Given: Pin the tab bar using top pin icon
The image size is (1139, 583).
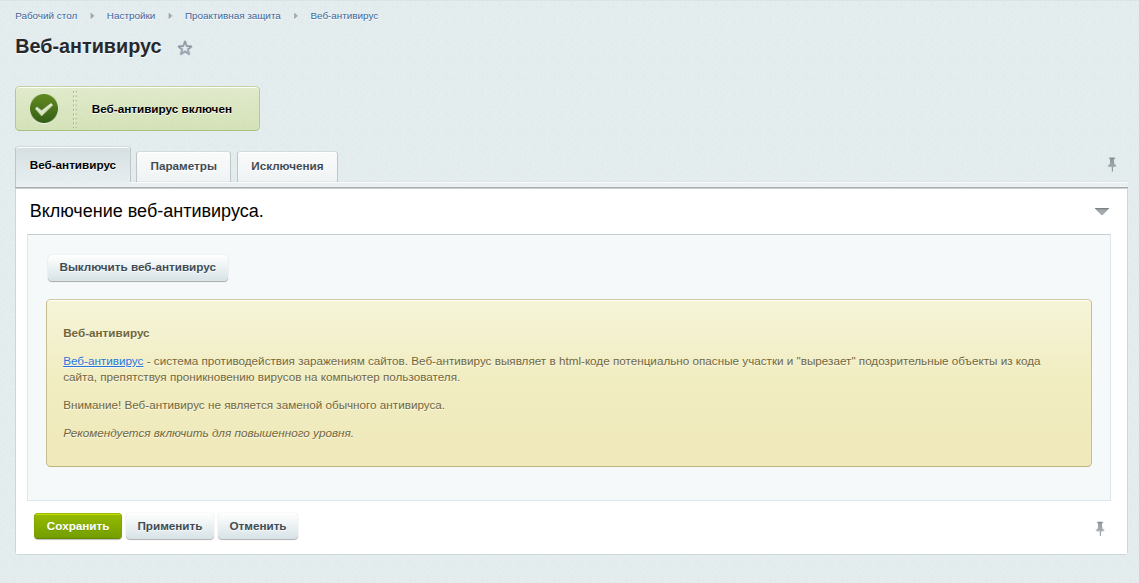Looking at the screenshot, I should [1111, 164].
